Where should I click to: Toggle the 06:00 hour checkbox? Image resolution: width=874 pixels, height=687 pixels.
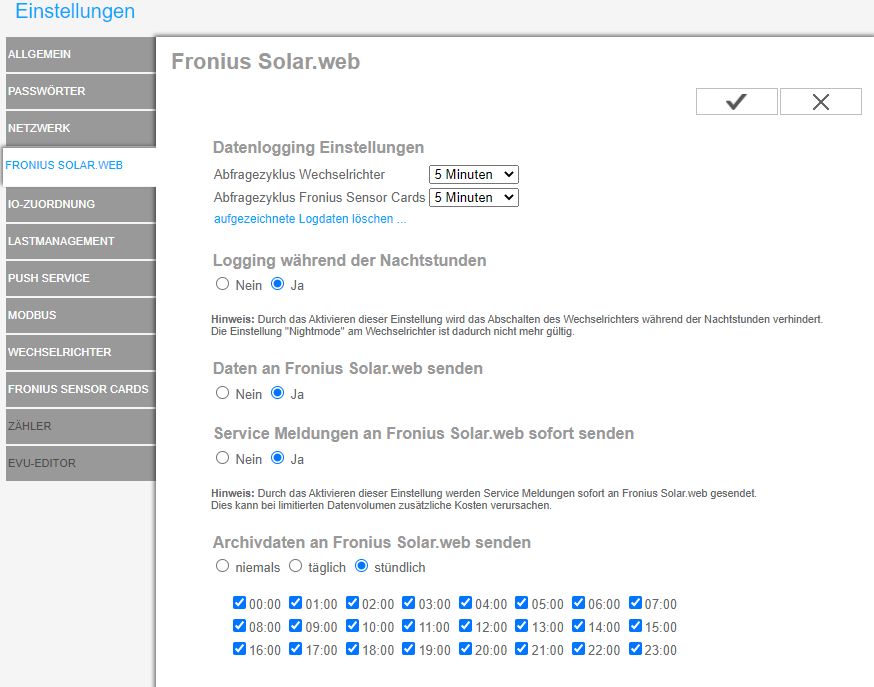click(x=579, y=603)
